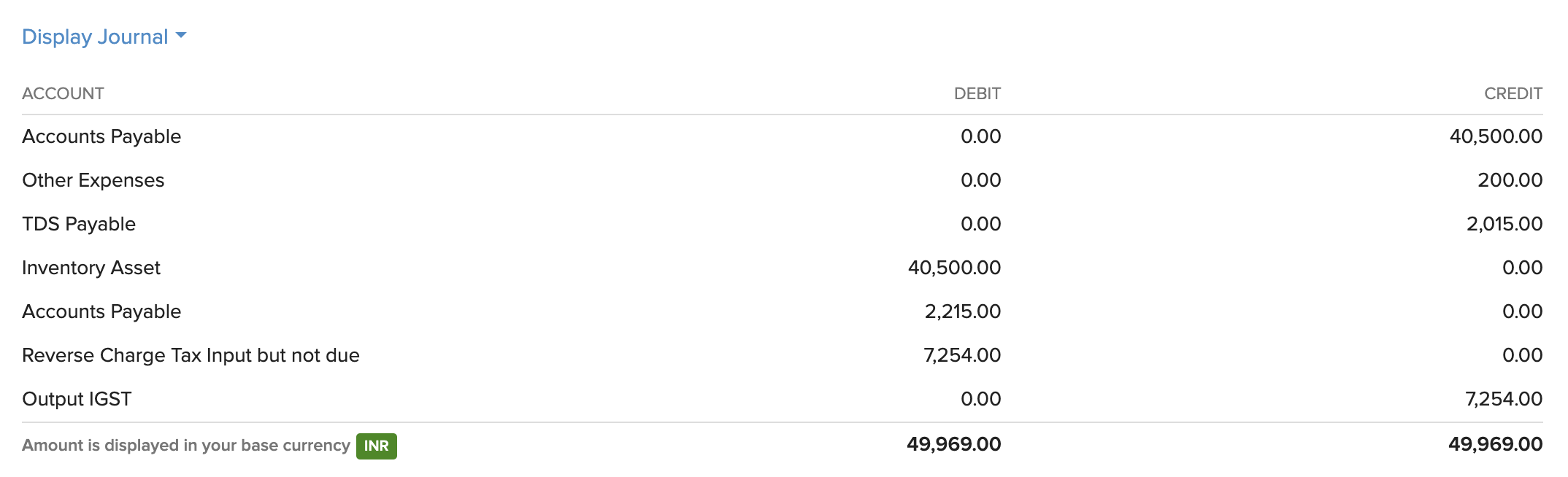This screenshot has width=1568, height=477.
Task: Click the CREDIT column header
Action: pos(1513,93)
